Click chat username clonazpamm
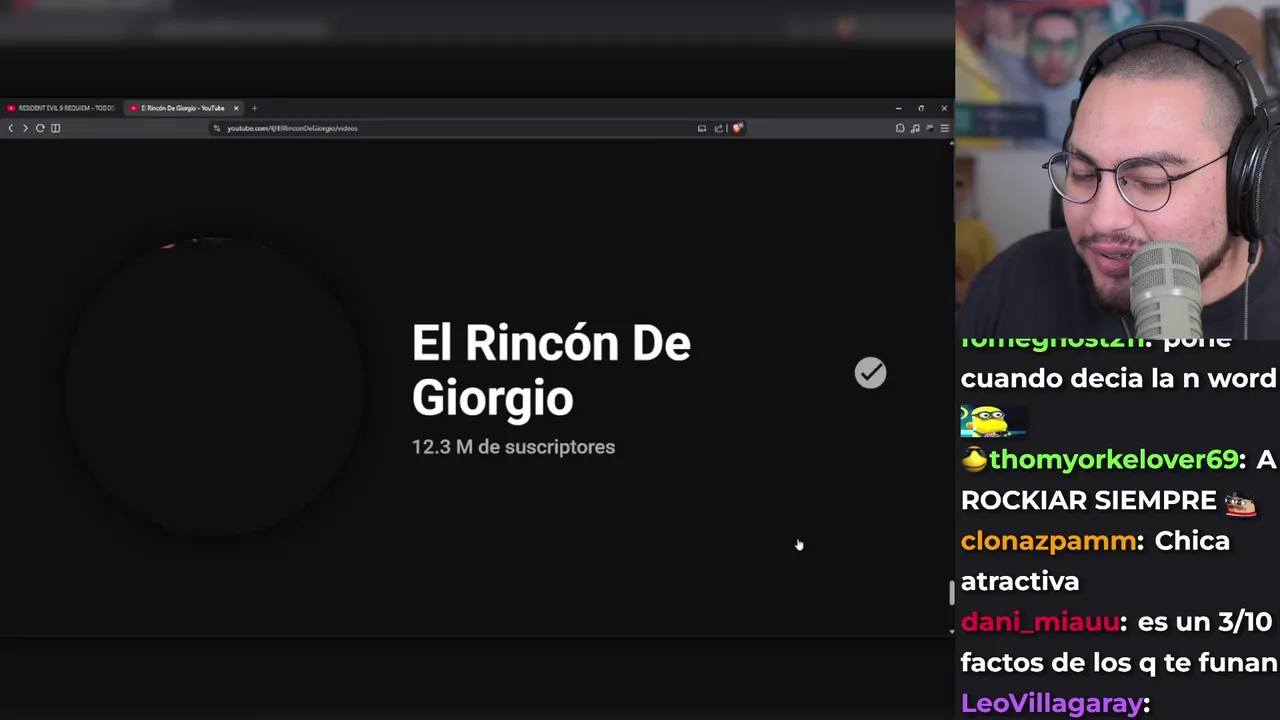 coord(1048,541)
